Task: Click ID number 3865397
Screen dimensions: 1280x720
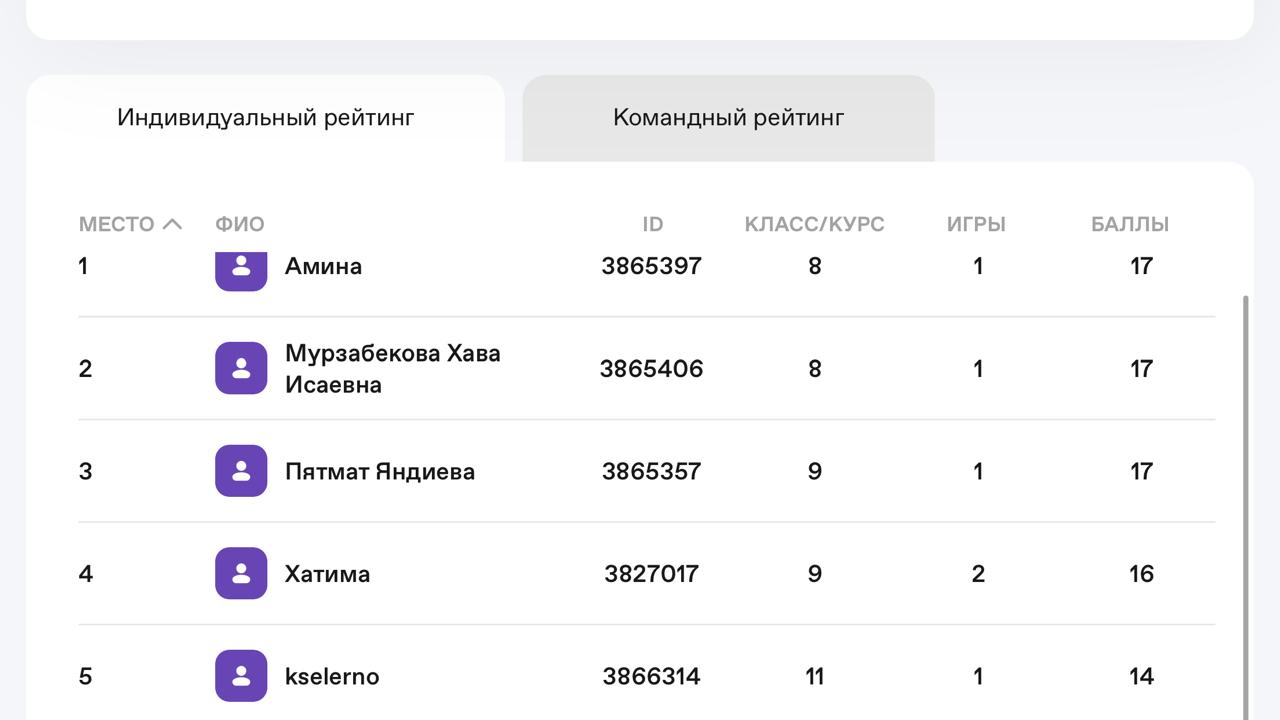Action: point(651,266)
